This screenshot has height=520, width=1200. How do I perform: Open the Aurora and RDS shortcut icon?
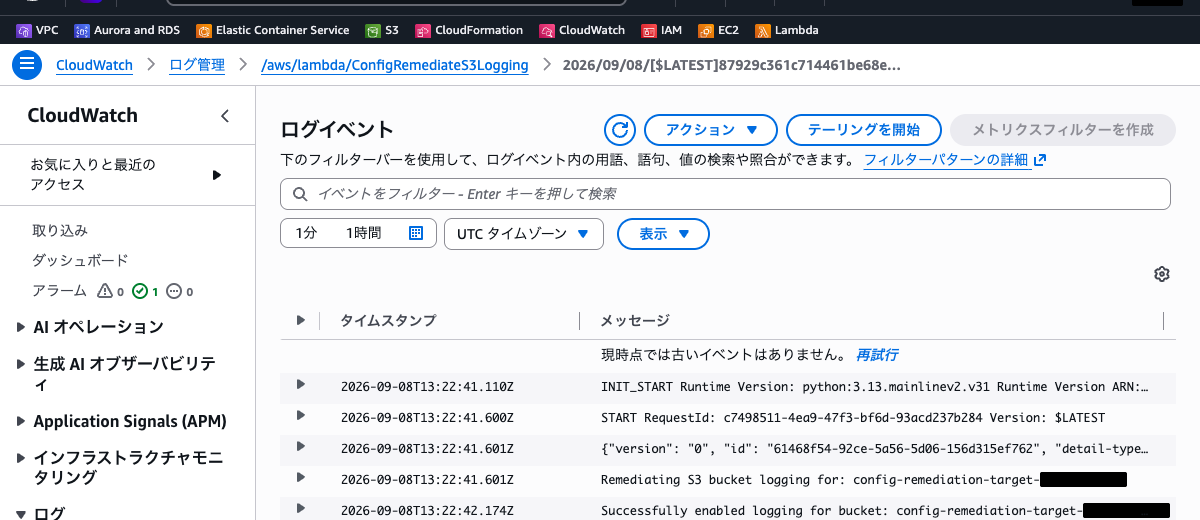tap(82, 30)
